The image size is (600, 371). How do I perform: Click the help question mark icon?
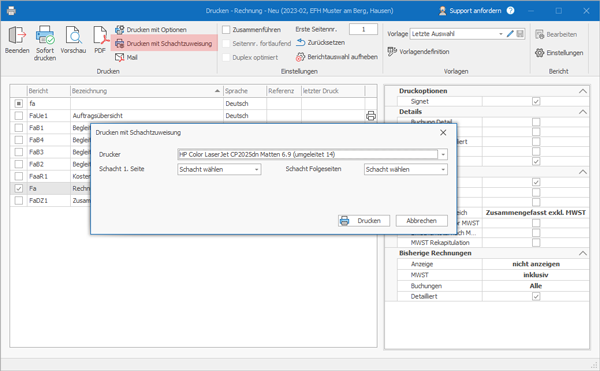(x=510, y=11)
